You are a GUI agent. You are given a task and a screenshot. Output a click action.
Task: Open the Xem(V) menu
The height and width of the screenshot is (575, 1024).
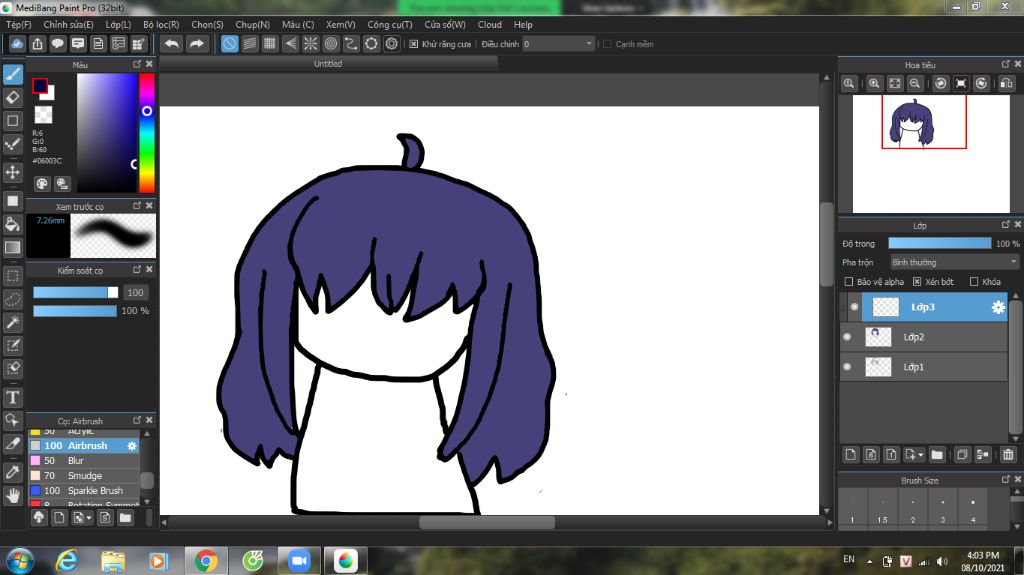pos(340,25)
